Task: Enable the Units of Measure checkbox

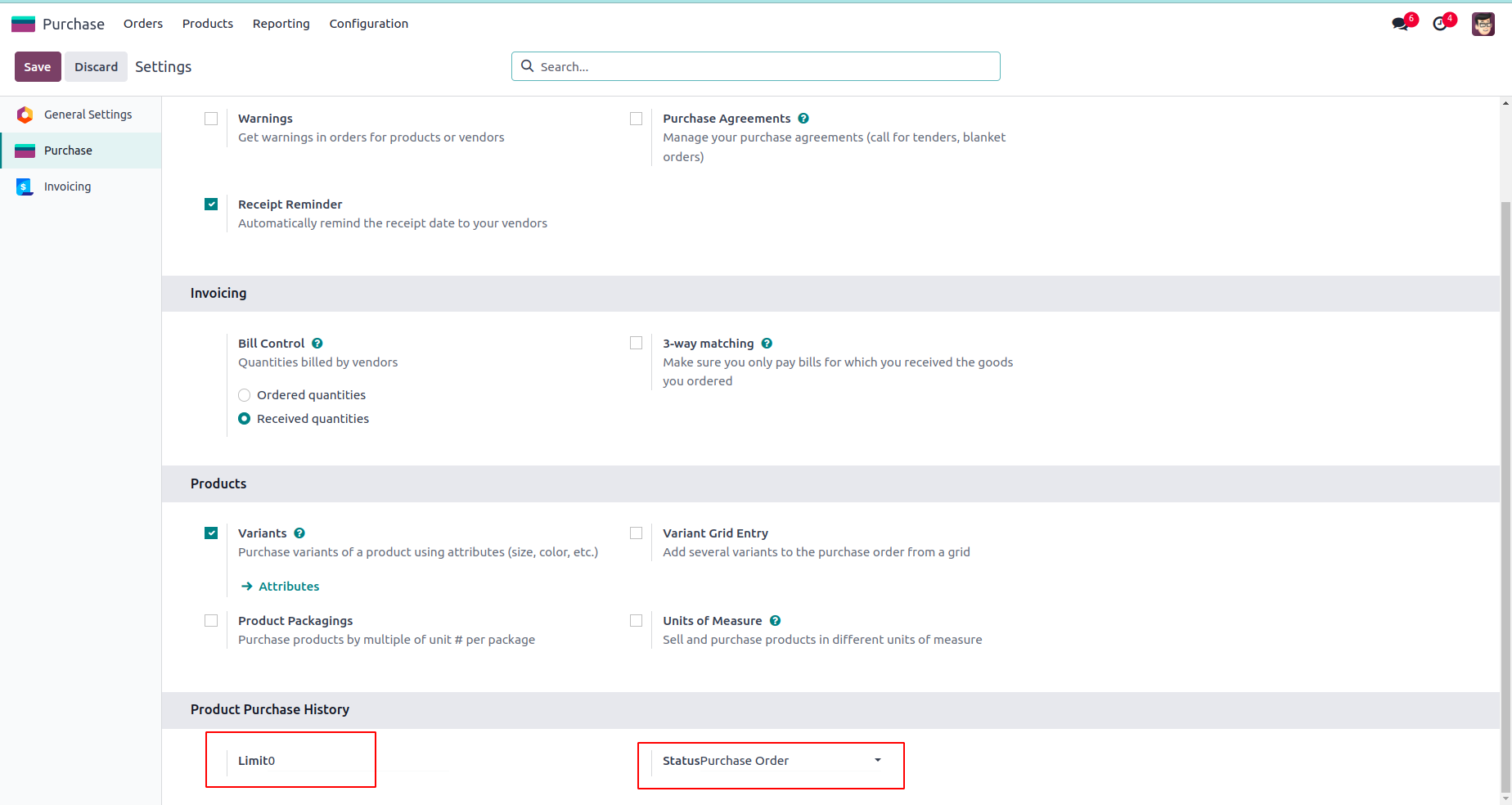Action: [x=636, y=621]
